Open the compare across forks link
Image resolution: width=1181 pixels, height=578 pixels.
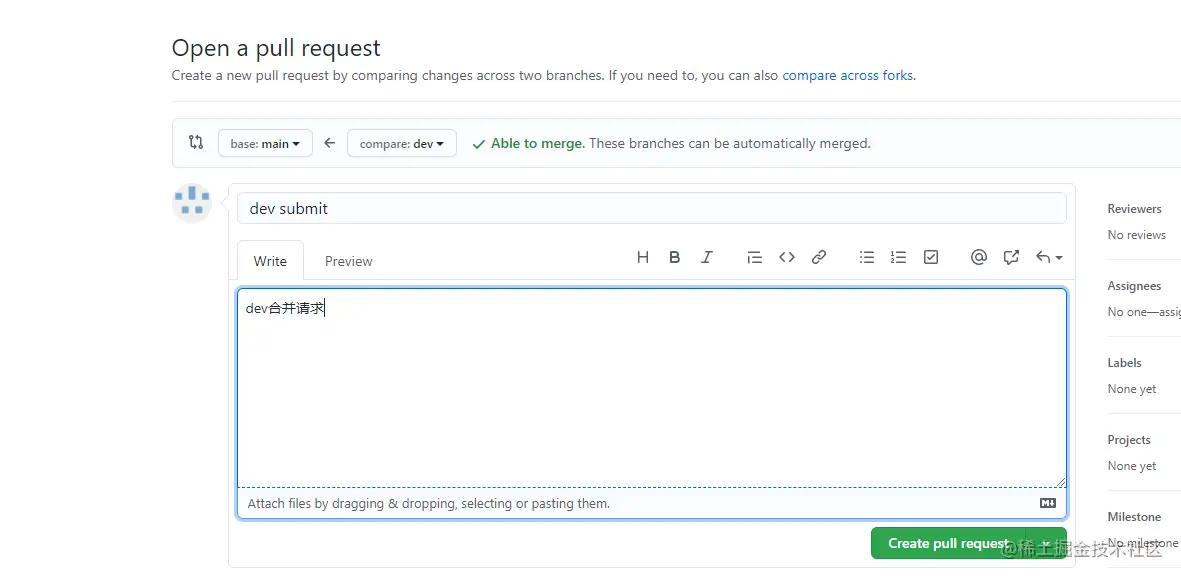(x=847, y=75)
